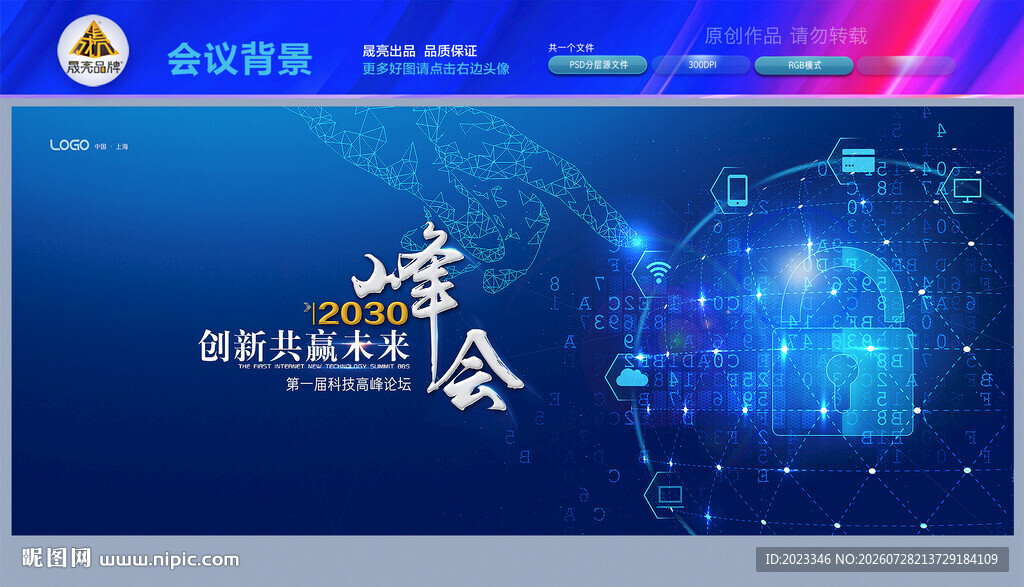The image size is (1024, 587).
Task: Click the LOGO 中国·上海 placeholder
Action: click(89, 145)
